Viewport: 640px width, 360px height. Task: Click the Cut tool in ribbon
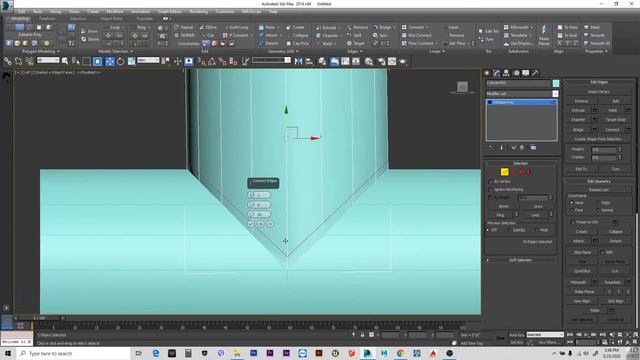coord(207,35)
